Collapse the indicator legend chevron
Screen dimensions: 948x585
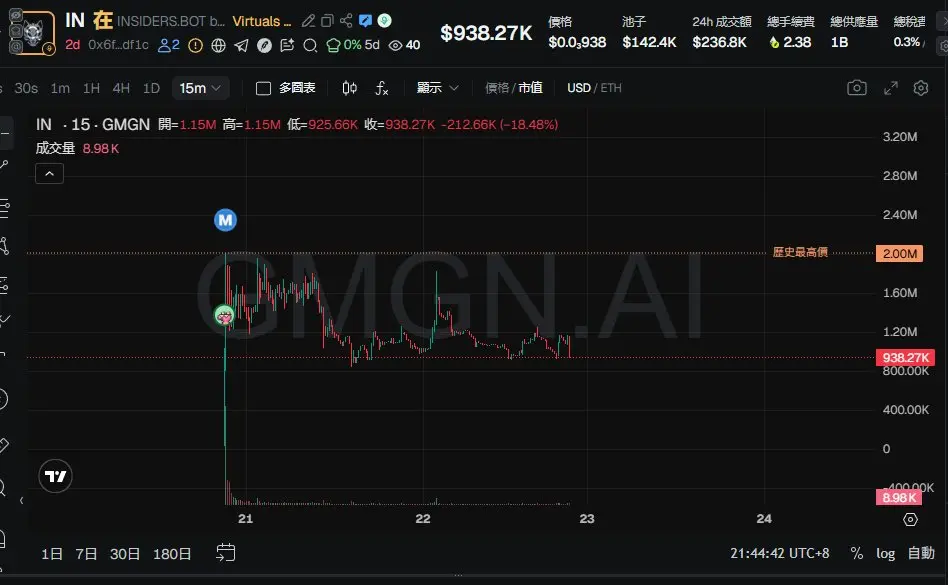(50, 174)
